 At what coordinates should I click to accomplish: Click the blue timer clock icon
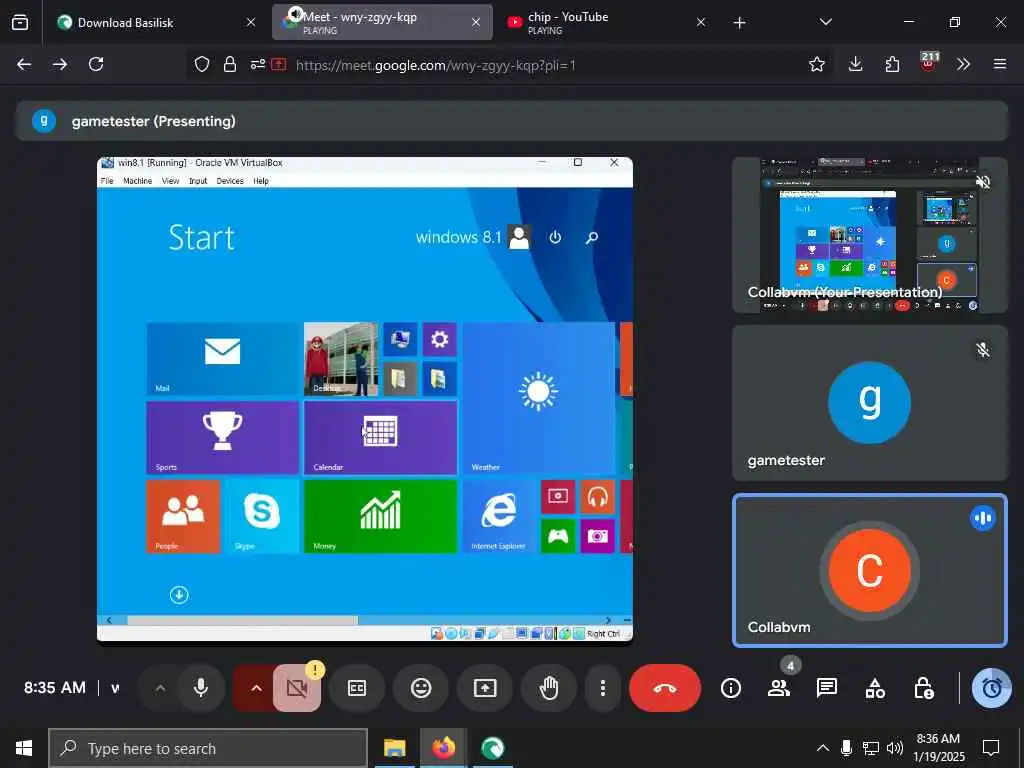click(x=991, y=688)
